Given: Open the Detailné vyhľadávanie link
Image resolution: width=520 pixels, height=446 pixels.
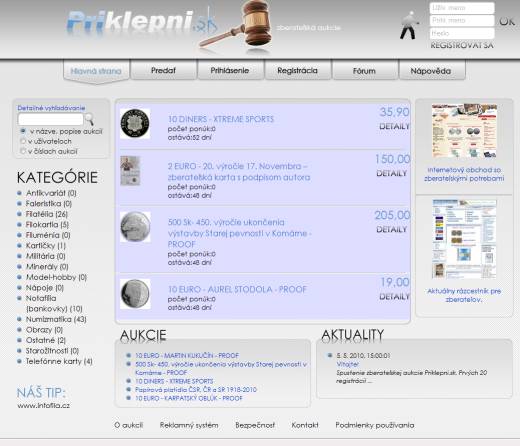Looking at the screenshot, I should pyautogui.click(x=51, y=108).
